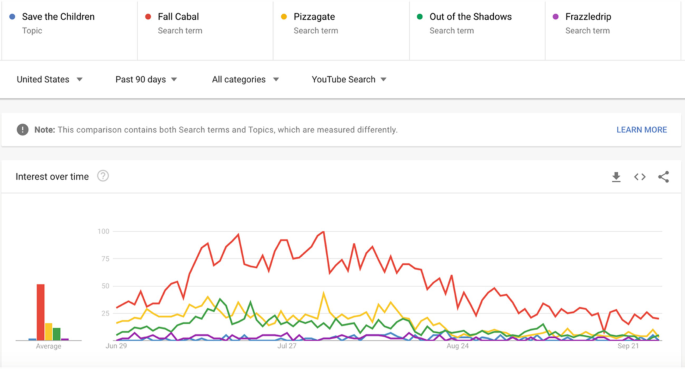This screenshot has height=369, width=685.
Task: Download the interest over time data
Action: [616, 177]
